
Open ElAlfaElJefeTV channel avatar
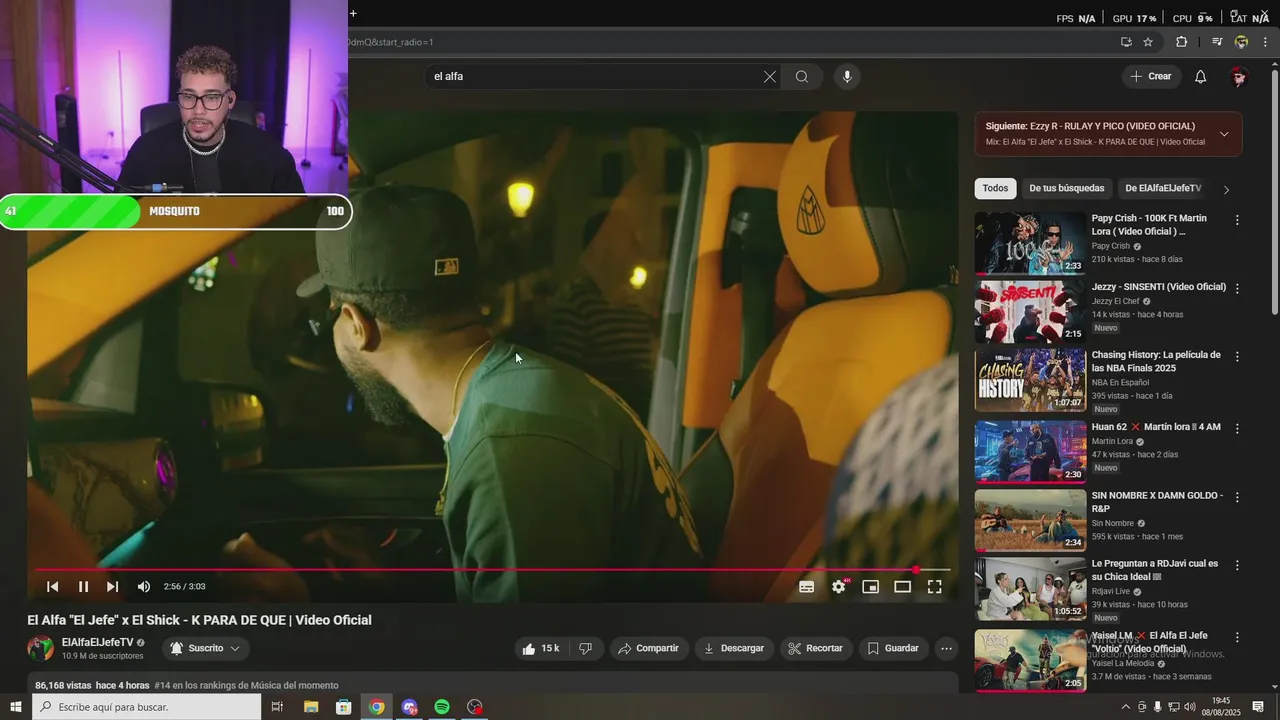point(40,648)
